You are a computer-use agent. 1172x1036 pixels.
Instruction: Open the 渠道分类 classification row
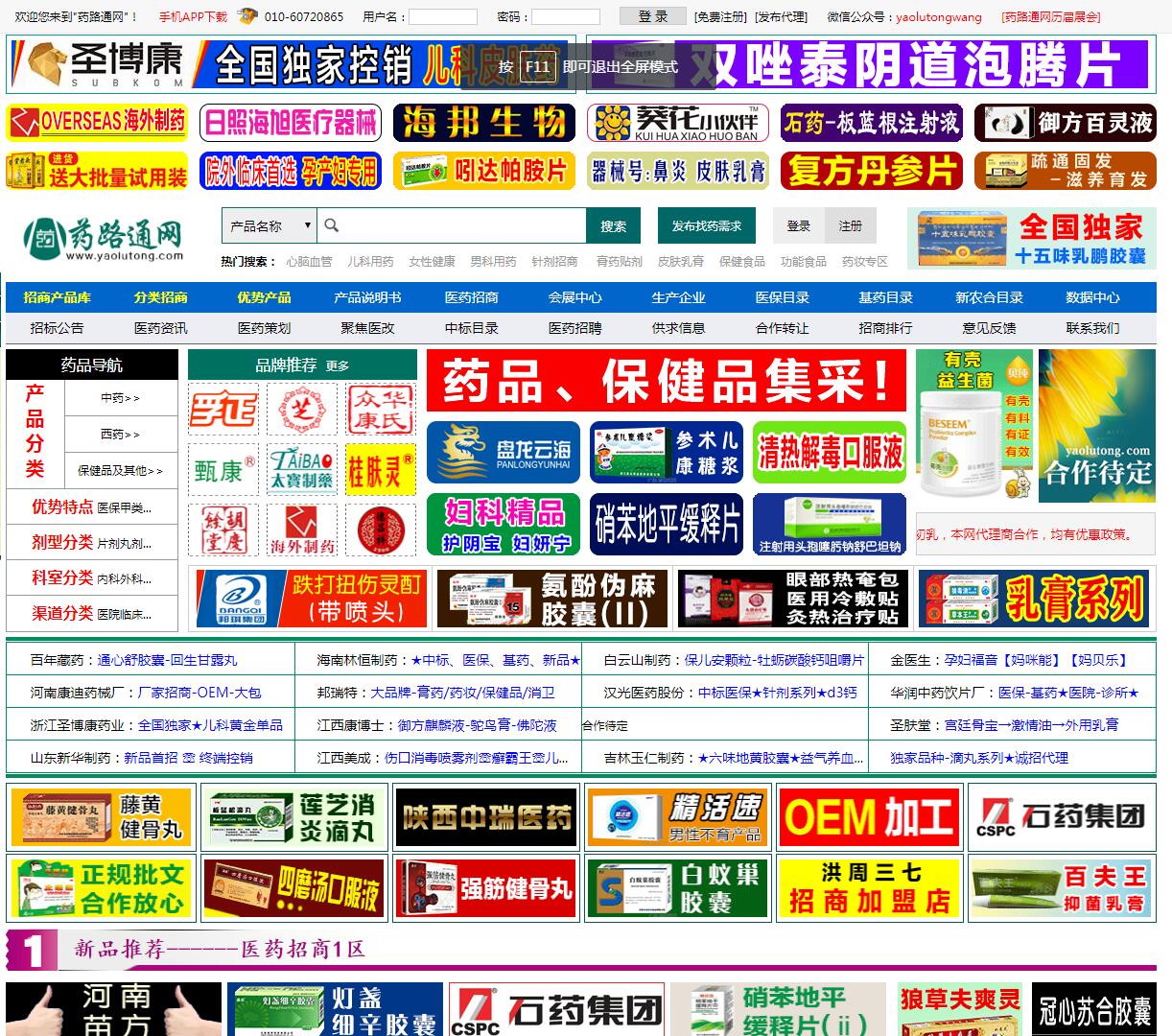pos(92,613)
